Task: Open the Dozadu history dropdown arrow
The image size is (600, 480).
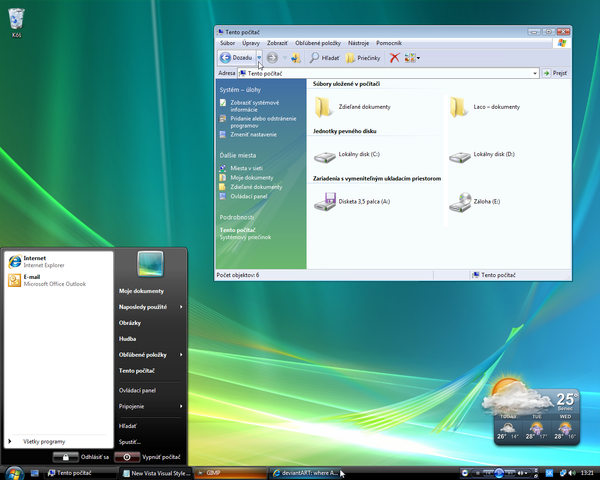Action: coord(259,58)
